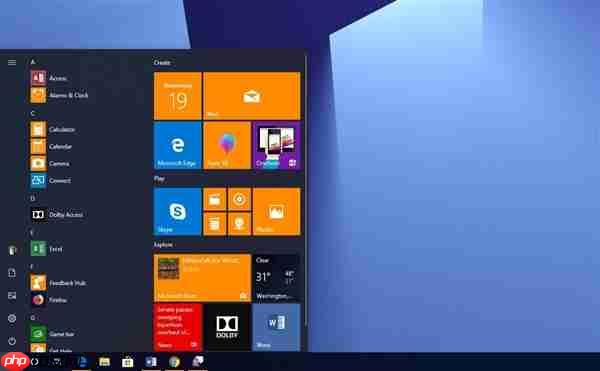This screenshot has width=600, height=371.
Task: Click the letter G header in app list
Action: point(33,317)
